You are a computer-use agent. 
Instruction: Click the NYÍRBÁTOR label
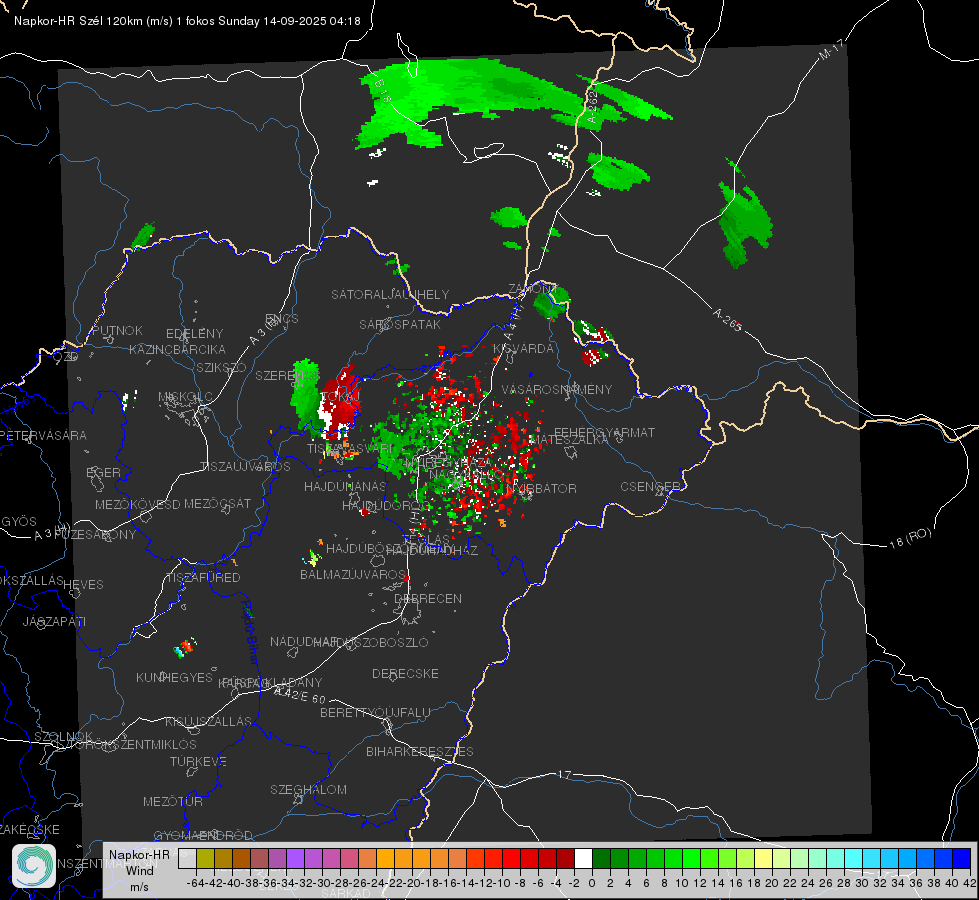[541, 488]
